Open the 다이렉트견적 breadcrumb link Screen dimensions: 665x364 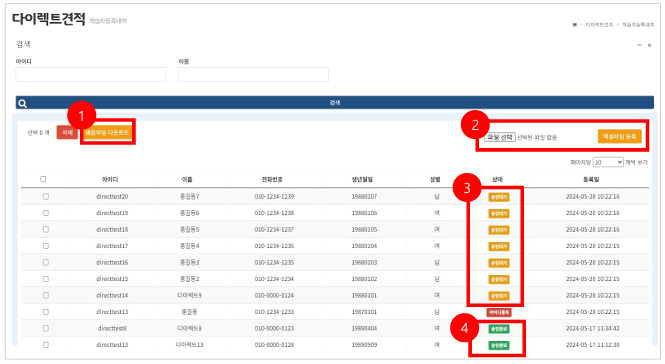click(x=599, y=25)
